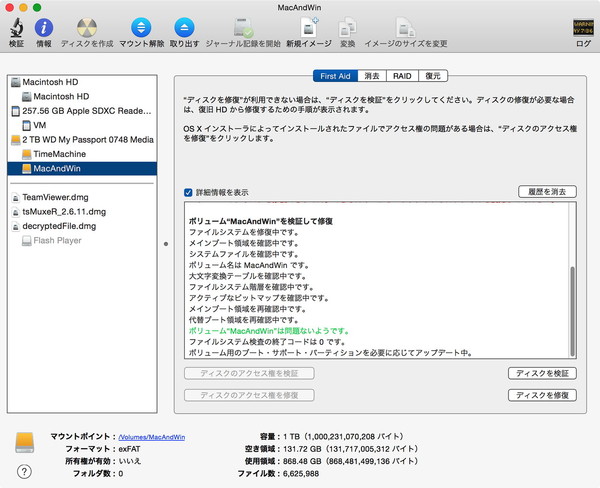Click the log line ファイルシステム検査の終了コードは 0 です

[x=267, y=342]
